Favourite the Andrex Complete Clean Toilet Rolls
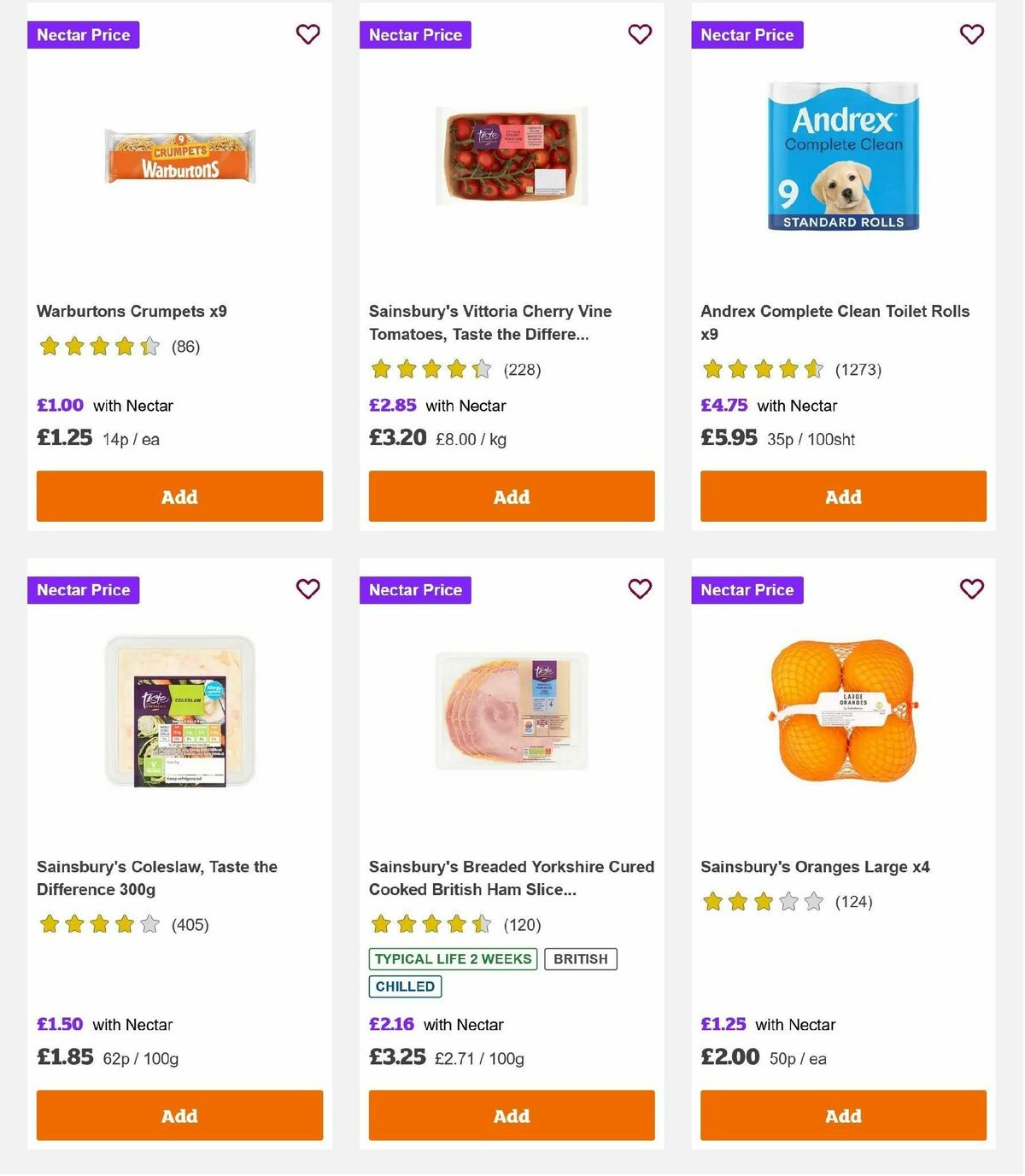The image size is (1025, 1176). pyautogui.click(x=971, y=34)
